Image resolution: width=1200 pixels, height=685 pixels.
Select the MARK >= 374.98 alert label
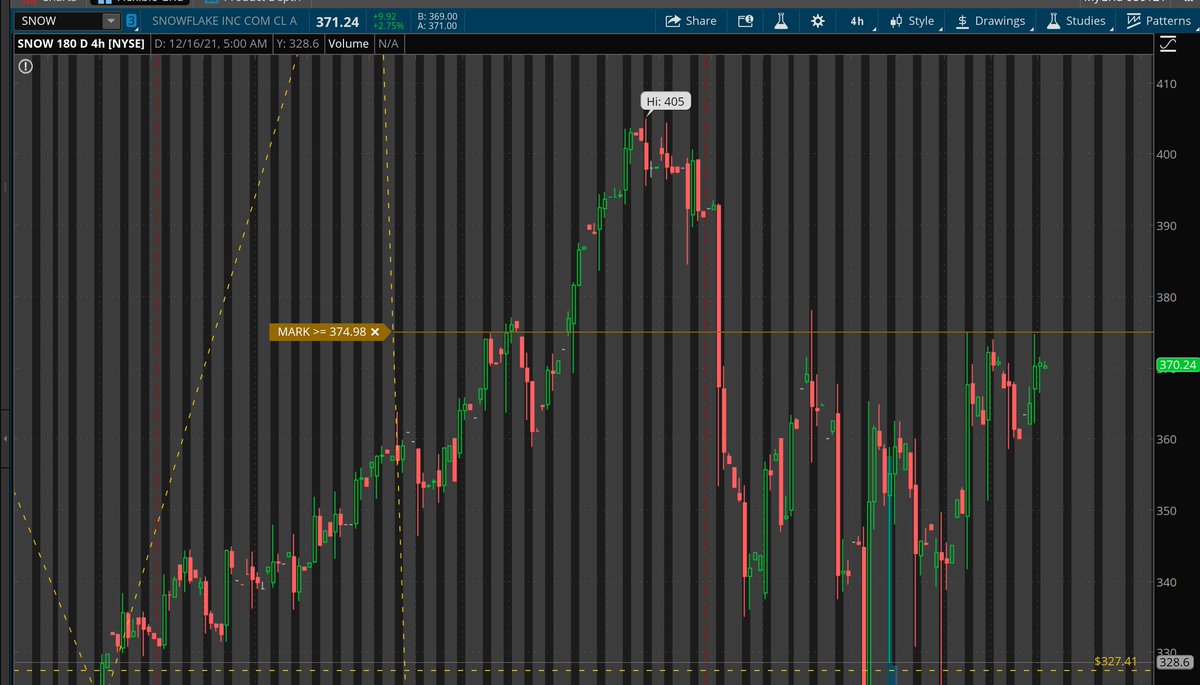tap(321, 331)
